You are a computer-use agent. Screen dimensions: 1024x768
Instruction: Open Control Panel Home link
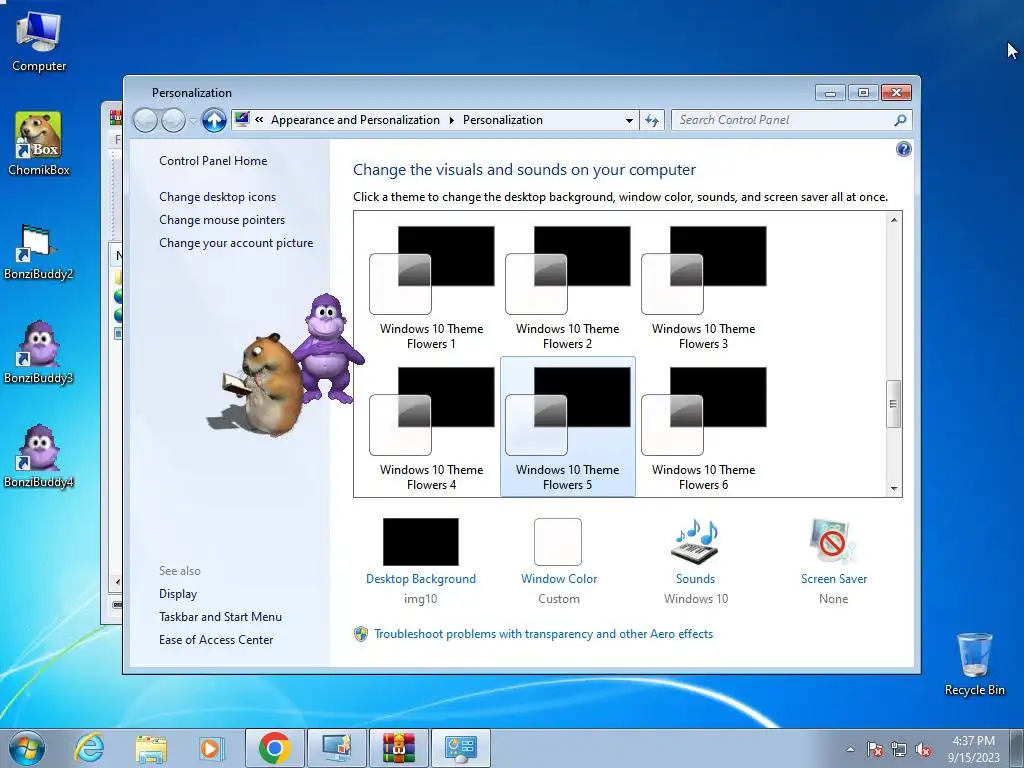tap(213, 161)
